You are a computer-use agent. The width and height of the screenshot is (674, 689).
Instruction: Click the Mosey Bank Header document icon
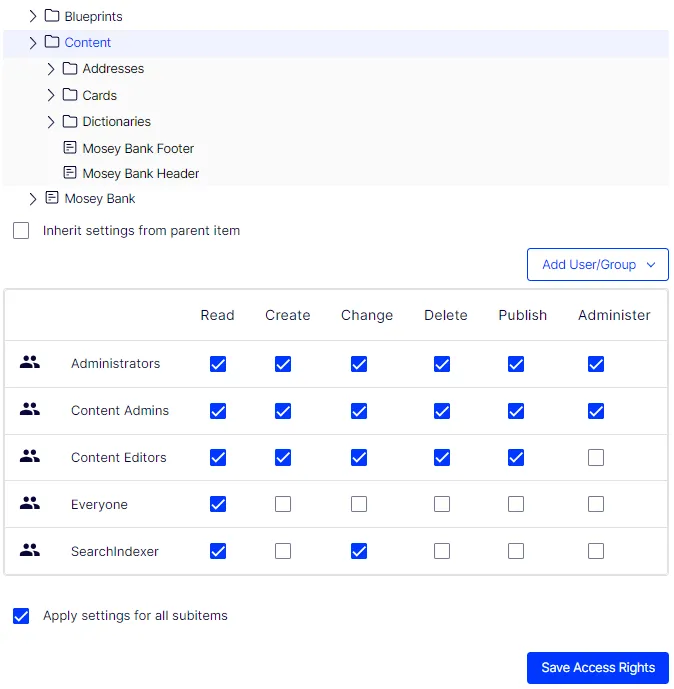(70, 172)
